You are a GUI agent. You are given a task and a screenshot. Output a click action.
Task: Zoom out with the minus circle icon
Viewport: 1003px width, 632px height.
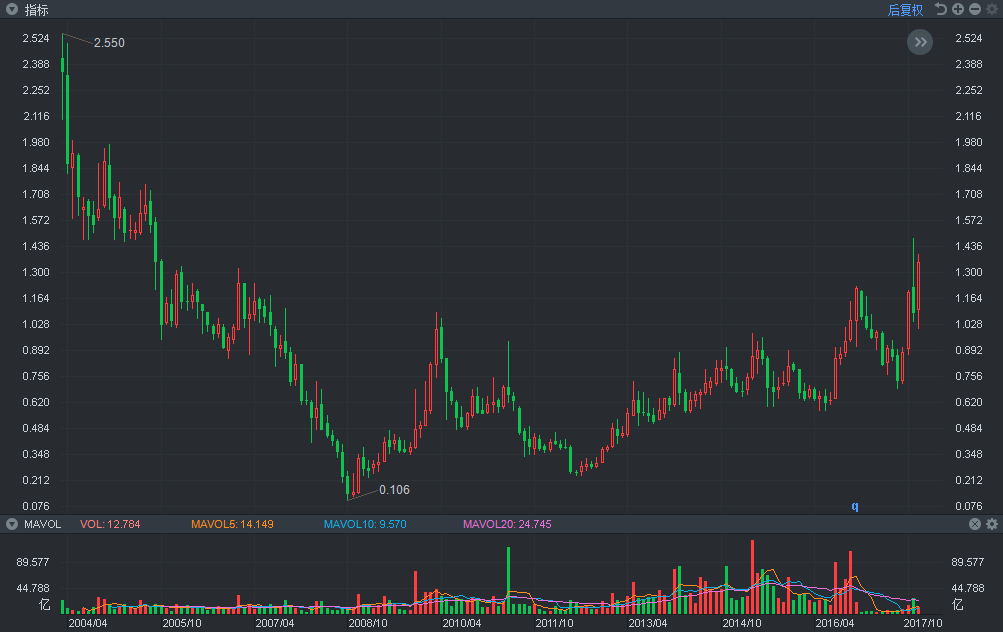pos(975,9)
